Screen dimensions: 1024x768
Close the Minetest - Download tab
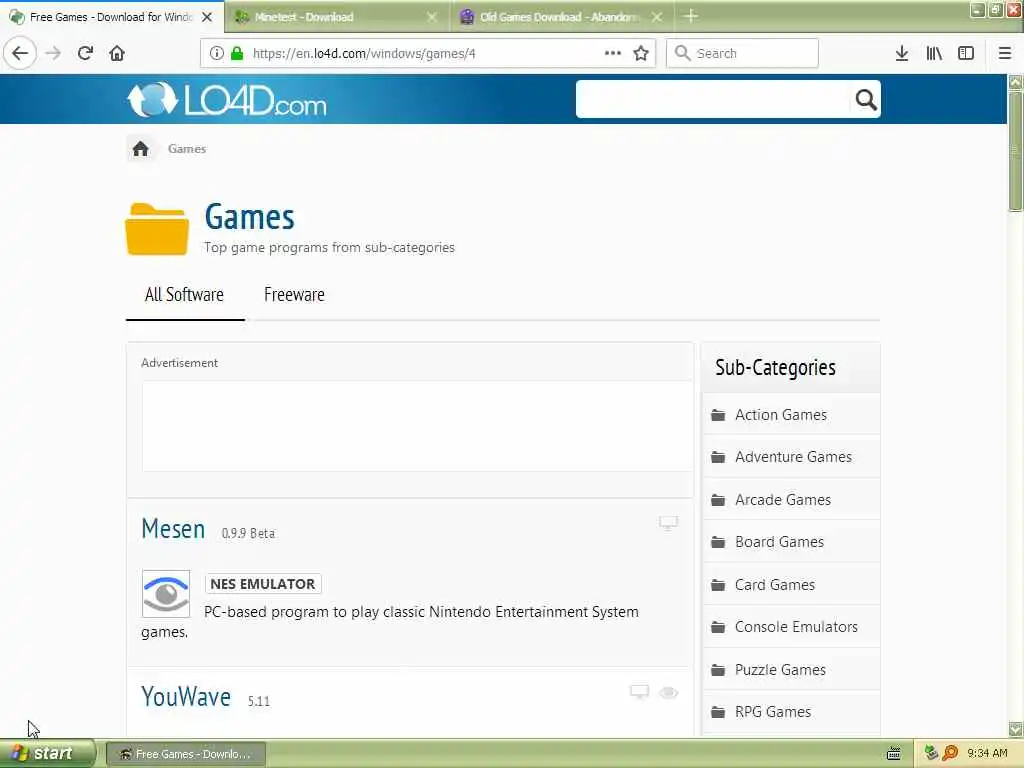pos(432,17)
